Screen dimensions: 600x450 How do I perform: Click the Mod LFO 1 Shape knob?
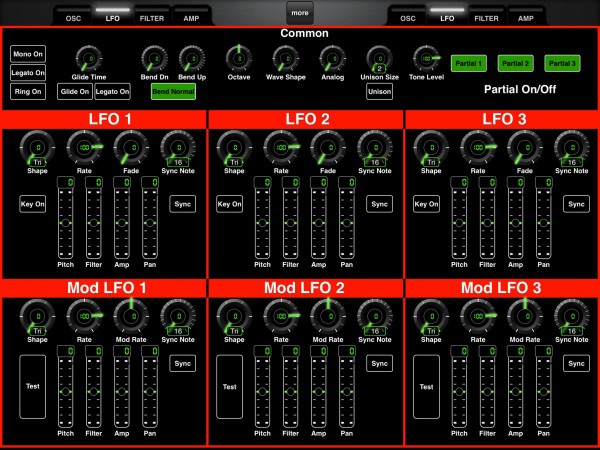pos(37,316)
